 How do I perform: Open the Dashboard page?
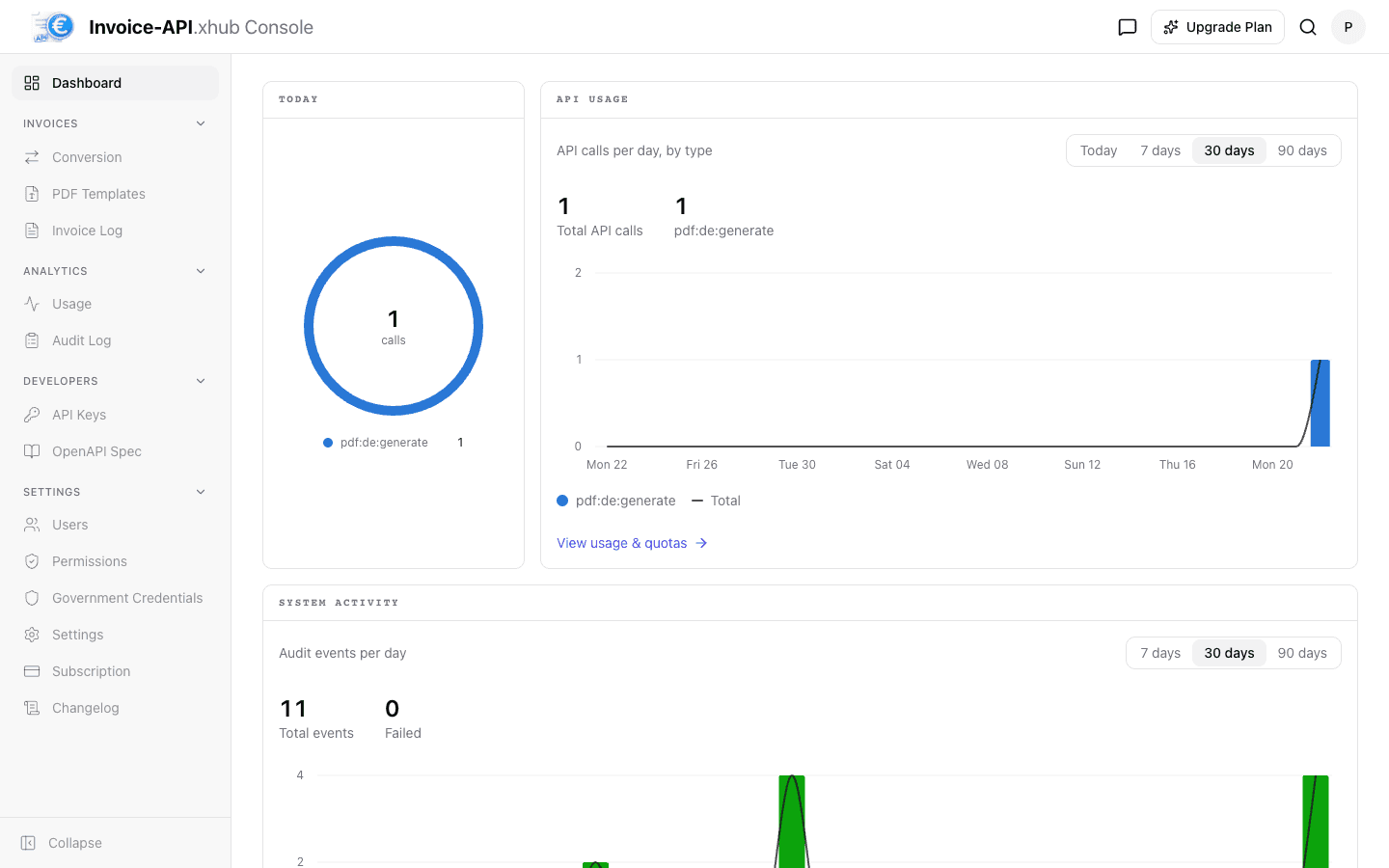tap(115, 83)
